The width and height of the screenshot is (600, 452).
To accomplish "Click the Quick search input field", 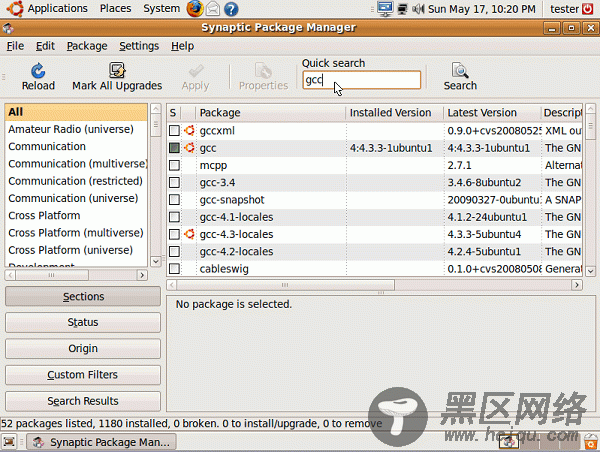I will (361, 80).
